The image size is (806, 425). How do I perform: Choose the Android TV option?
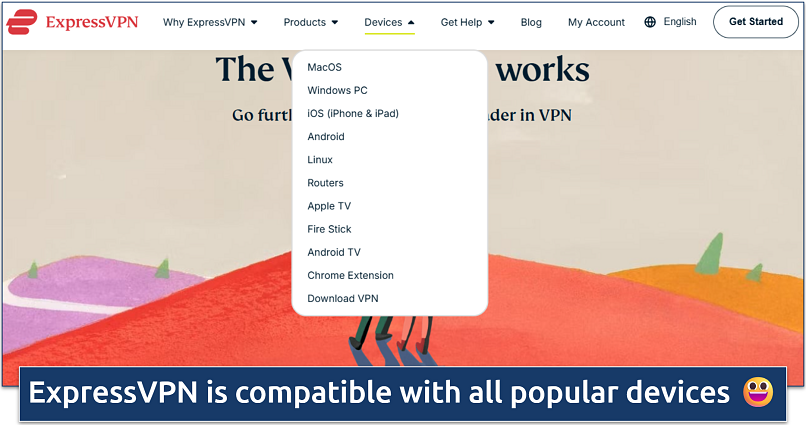[334, 252]
